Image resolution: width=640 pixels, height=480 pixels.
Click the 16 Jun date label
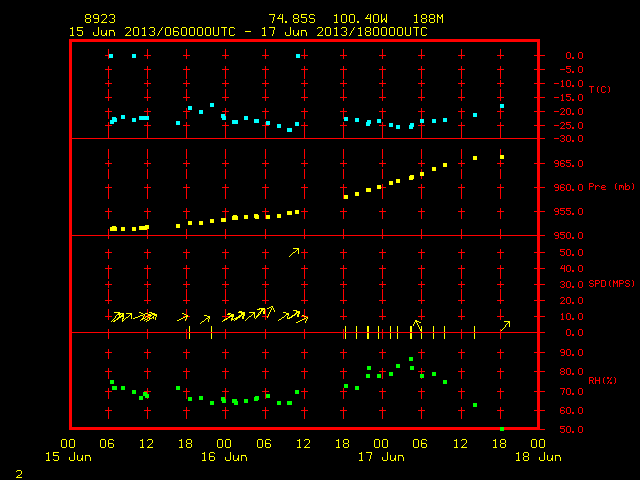click(x=224, y=457)
